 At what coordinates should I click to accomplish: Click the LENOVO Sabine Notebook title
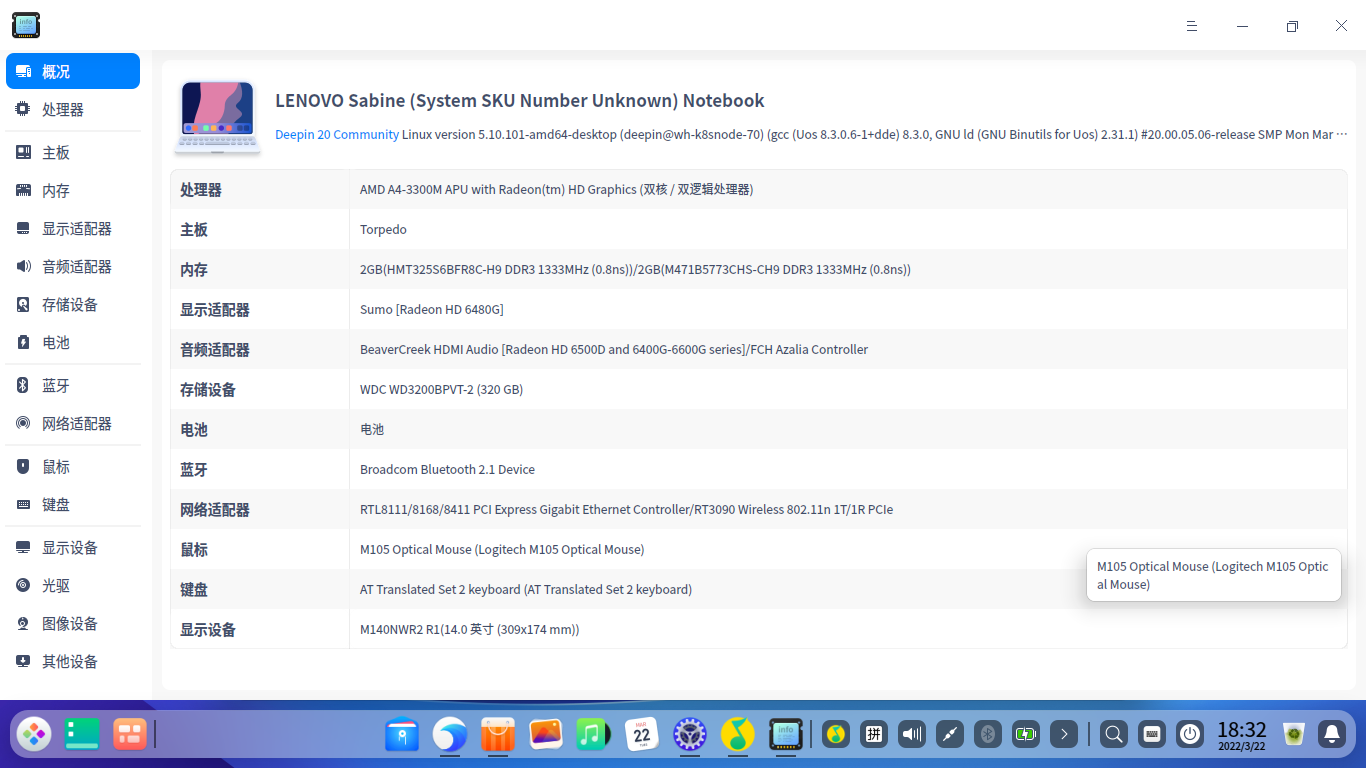520,100
